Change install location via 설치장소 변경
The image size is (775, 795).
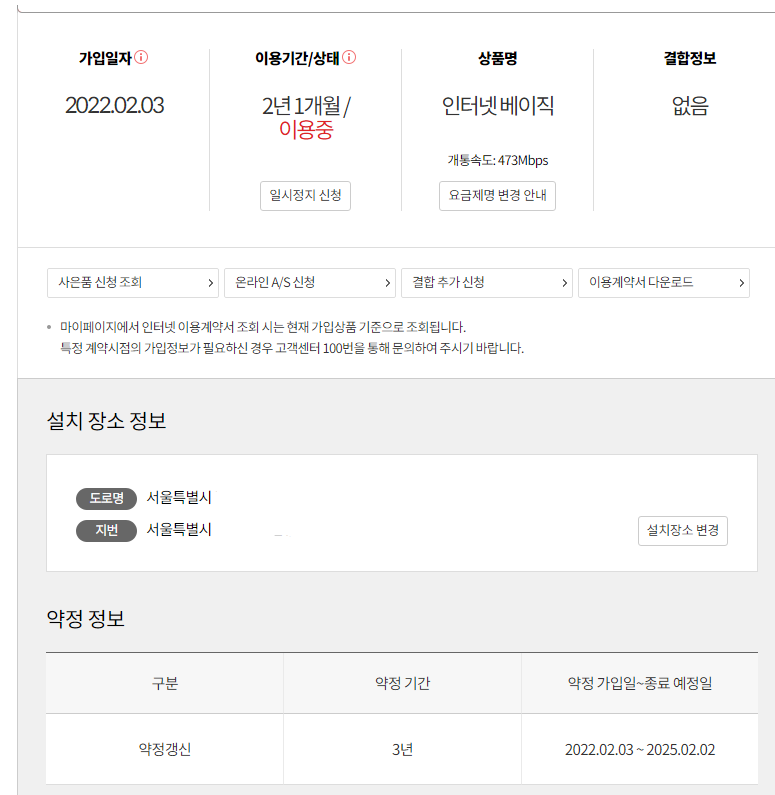683,531
